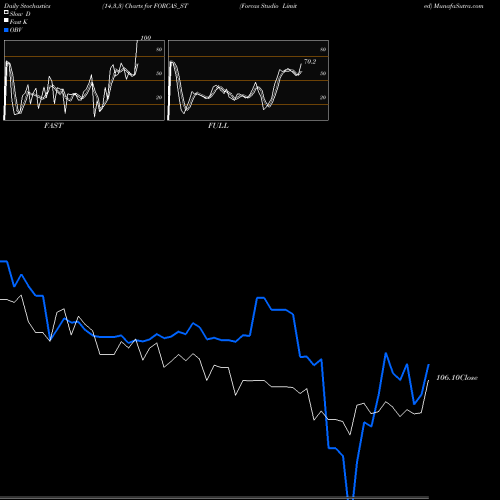Viewport: 500px width, 500px height.
Task: Click the blue OBV legend swatch
Action: (6, 30)
